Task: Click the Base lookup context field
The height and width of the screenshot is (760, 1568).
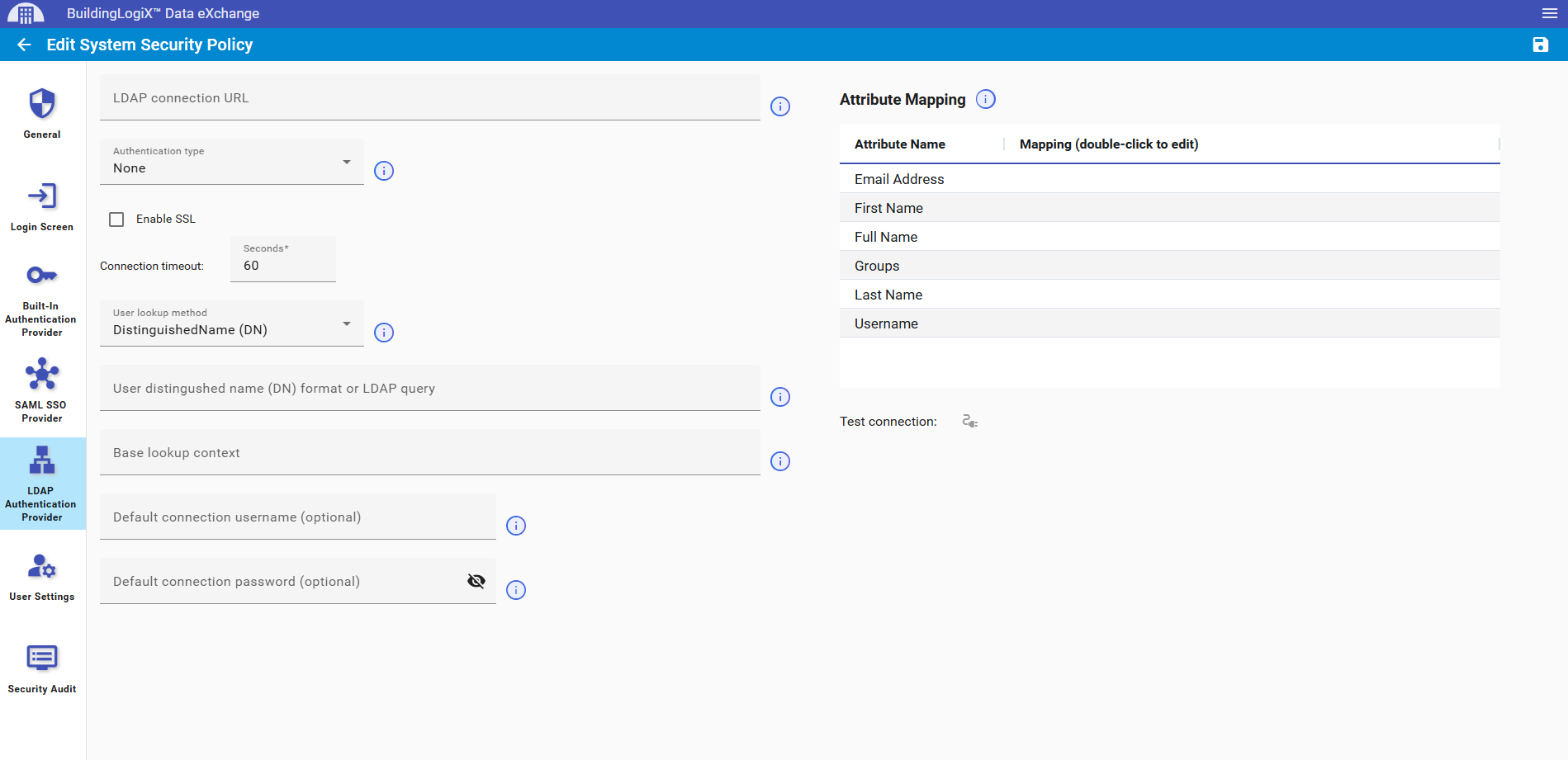Action: click(430, 452)
